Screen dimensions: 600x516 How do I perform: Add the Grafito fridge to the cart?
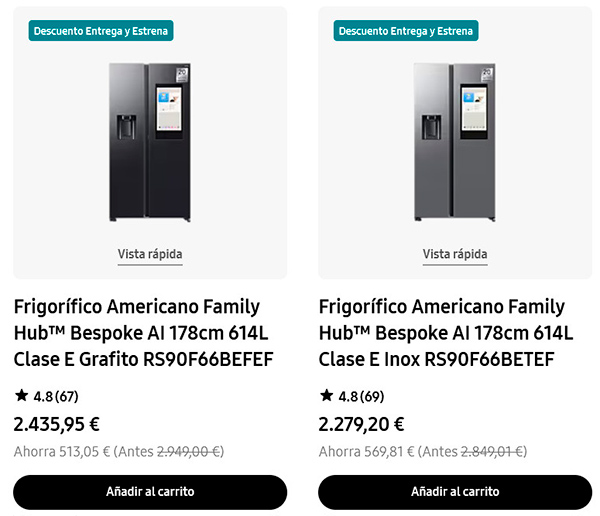point(150,492)
